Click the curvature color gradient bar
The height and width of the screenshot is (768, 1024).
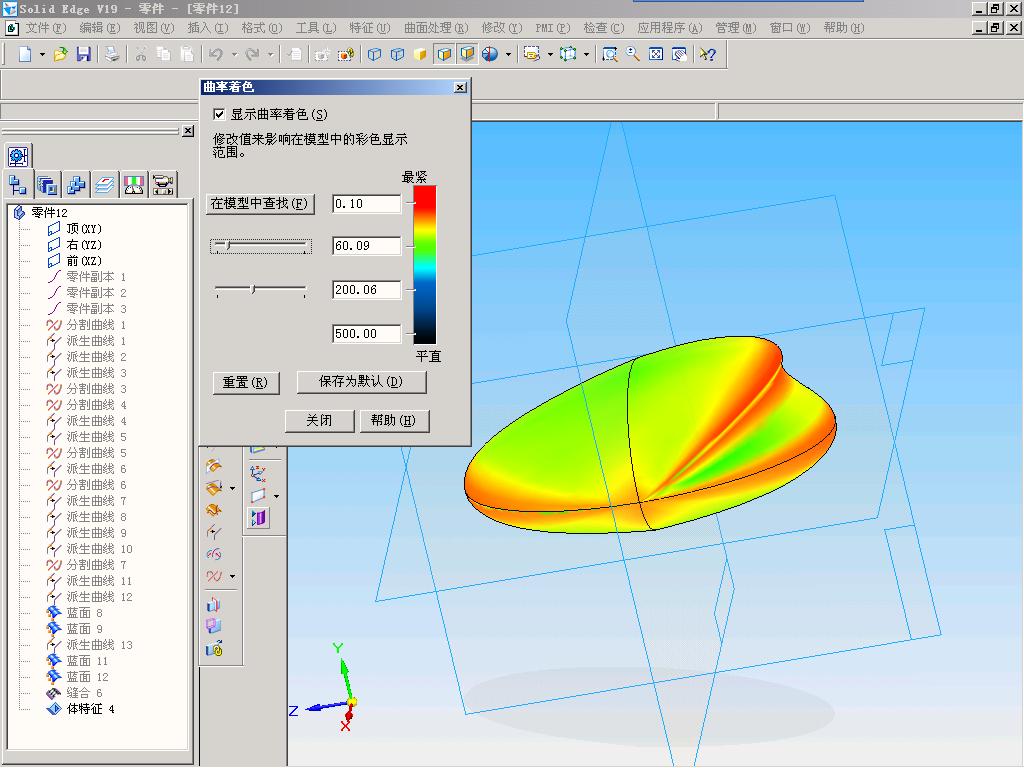[x=424, y=264]
